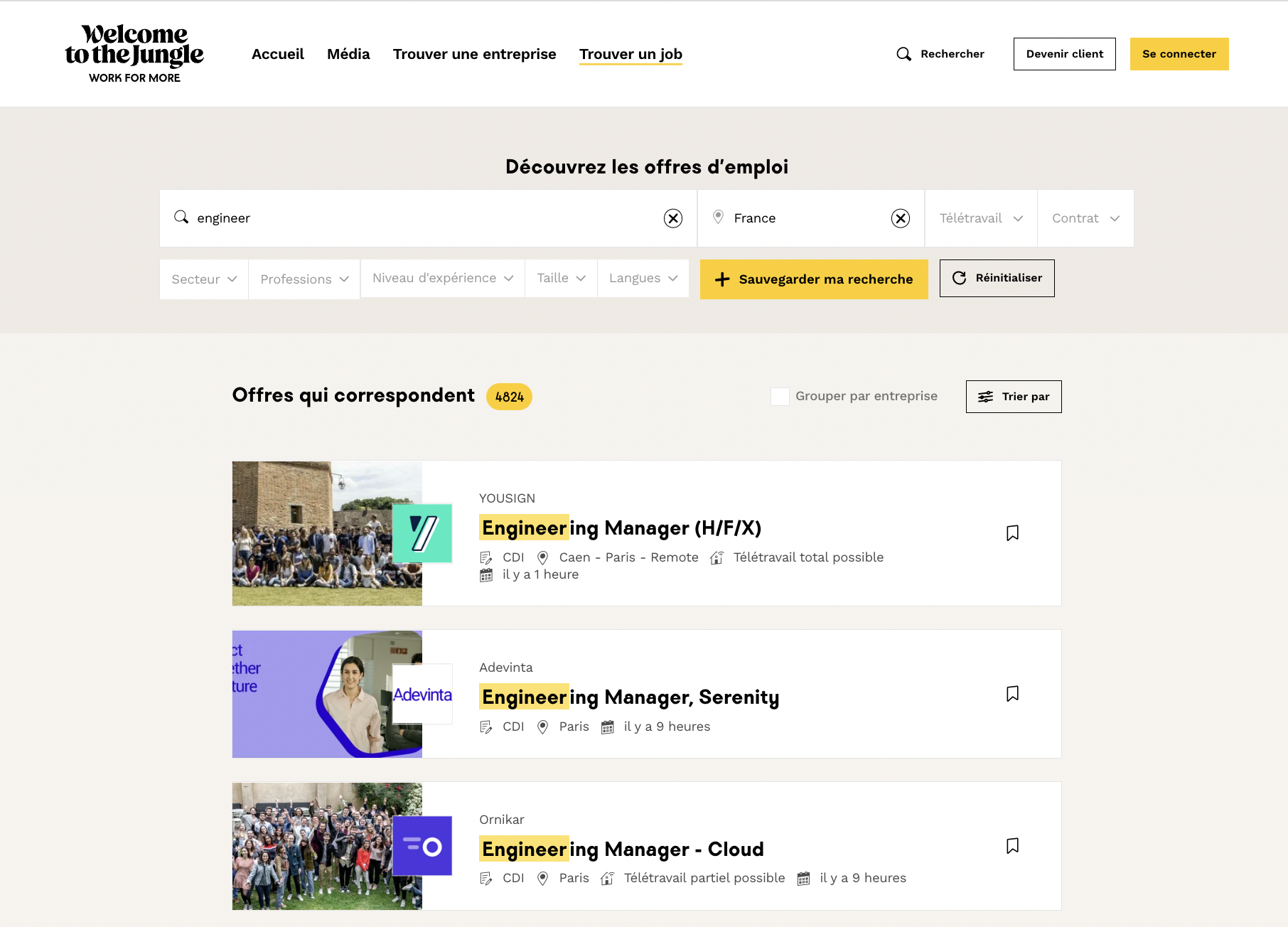The width and height of the screenshot is (1288, 927).
Task: Bookmark the Adevinta Engineering Manager job
Action: tap(1012, 694)
